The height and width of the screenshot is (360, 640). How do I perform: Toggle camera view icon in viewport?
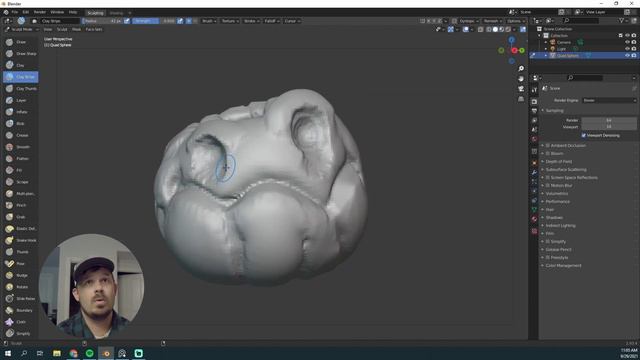click(x=521, y=89)
